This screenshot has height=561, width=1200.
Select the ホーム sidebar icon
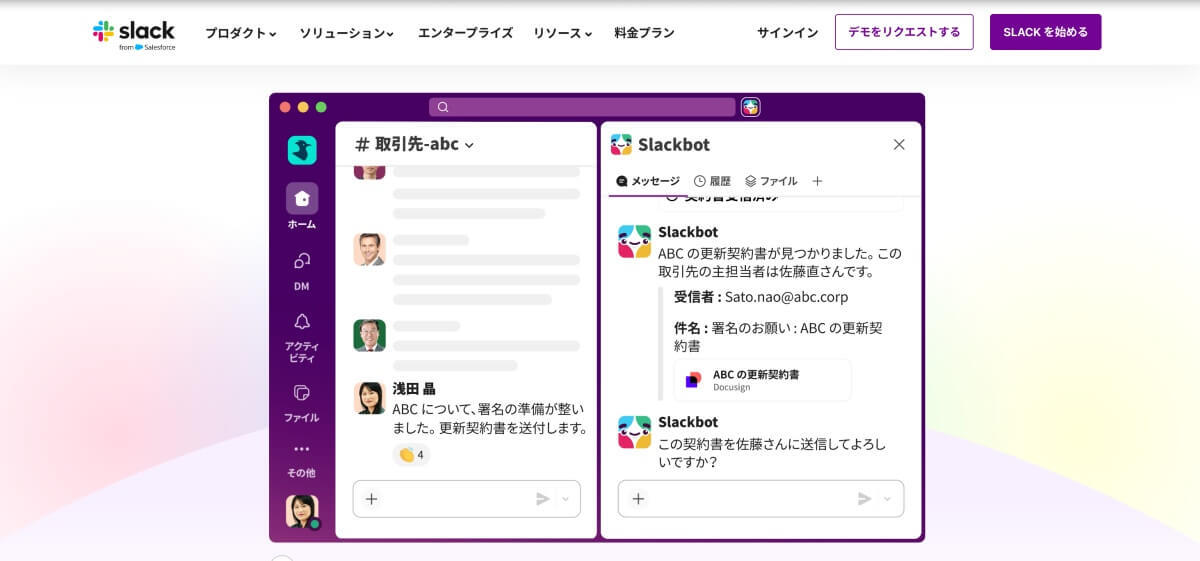(302, 198)
